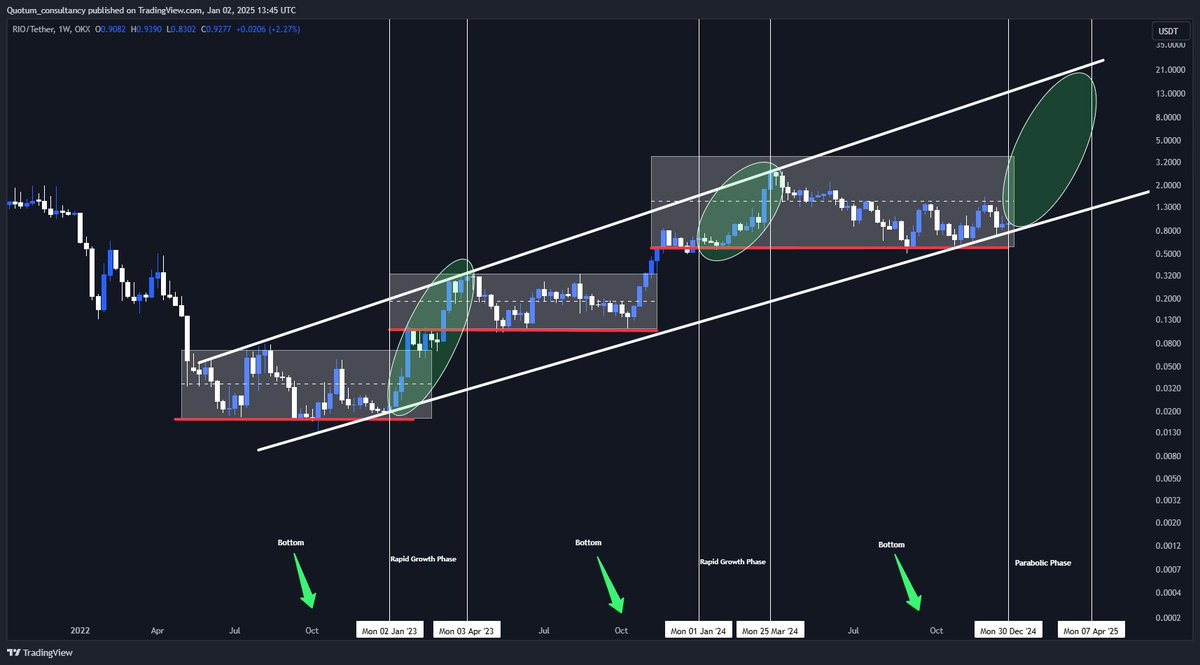Viewport: 1200px width, 665px height.
Task: Click the 0.0050 price axis label
Action: pyautogui.click(x=1169, y=478)
